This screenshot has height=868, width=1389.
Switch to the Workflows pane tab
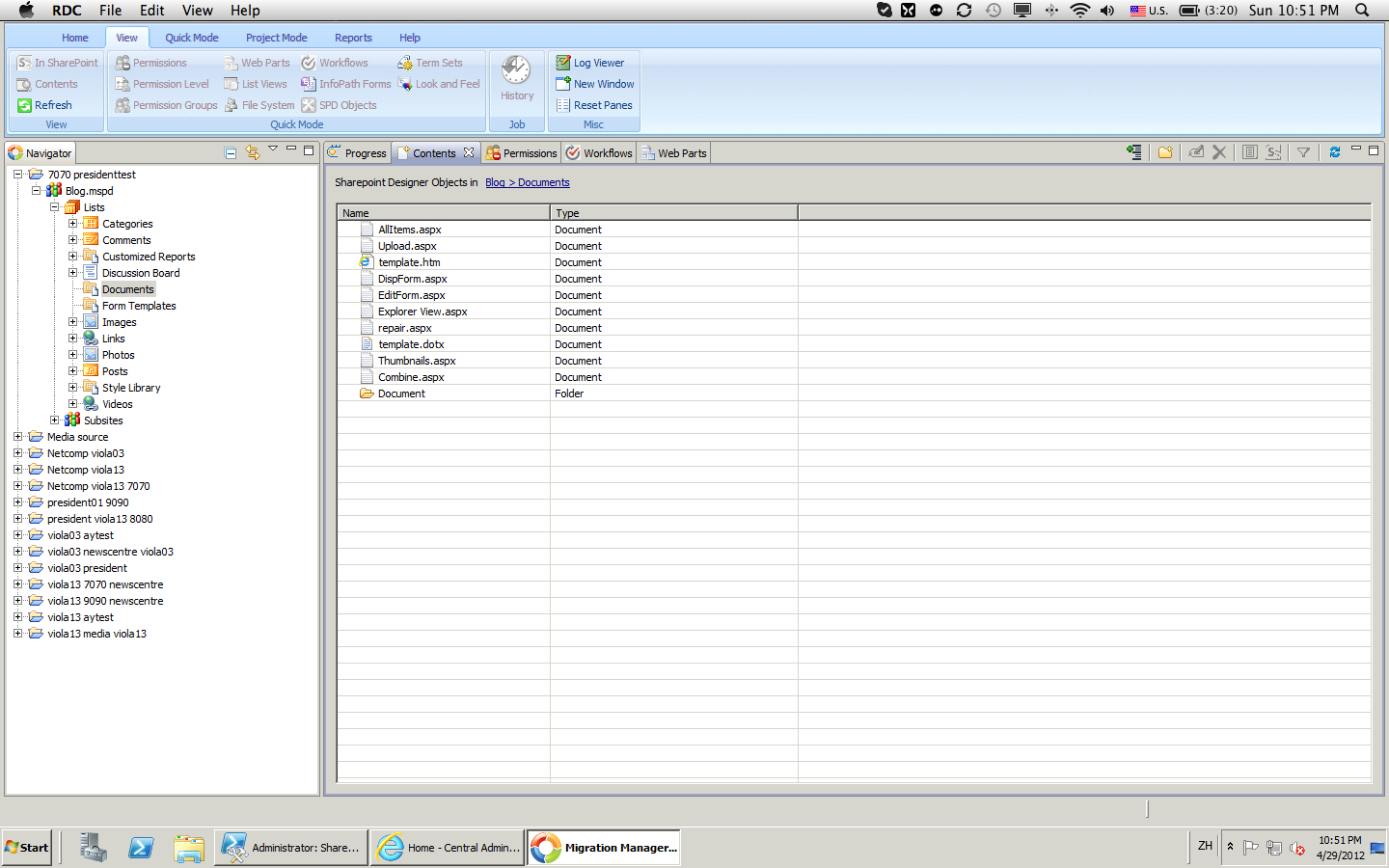point(599,152)
